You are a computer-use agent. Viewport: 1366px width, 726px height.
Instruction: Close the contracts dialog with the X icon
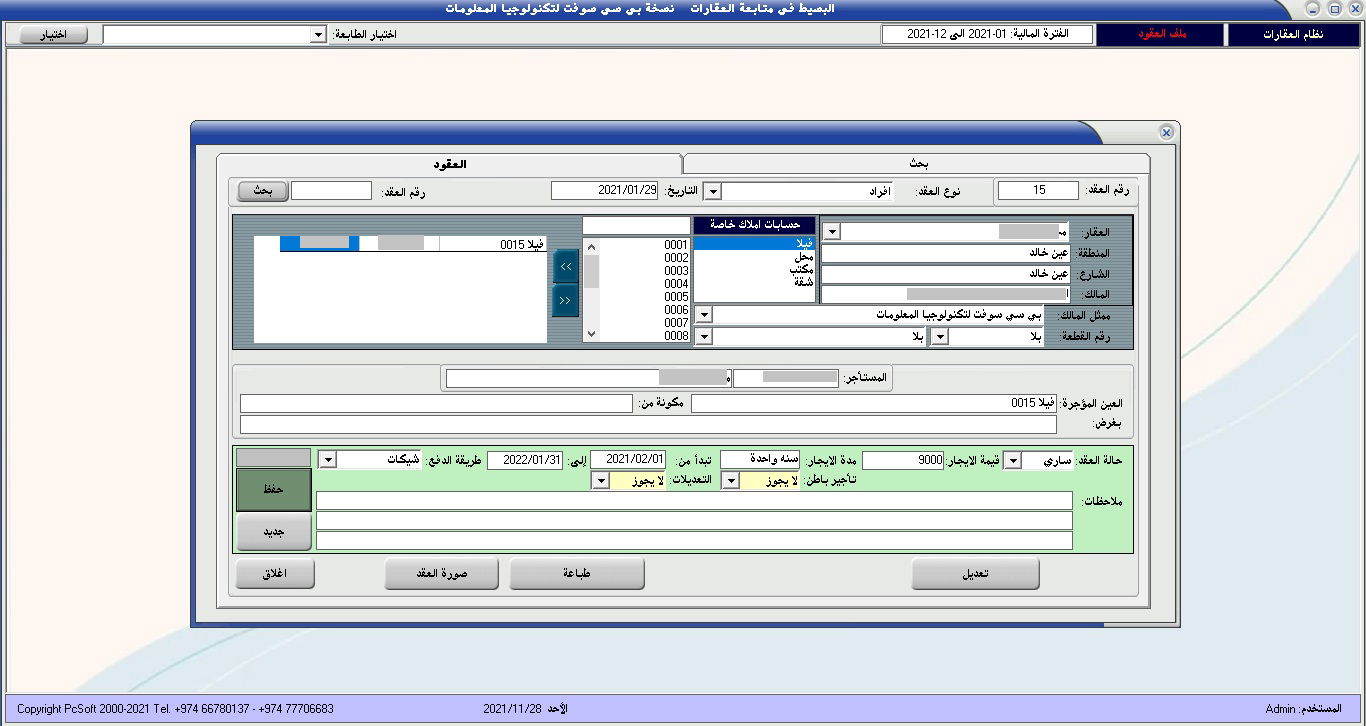[x=1166, y=132]
